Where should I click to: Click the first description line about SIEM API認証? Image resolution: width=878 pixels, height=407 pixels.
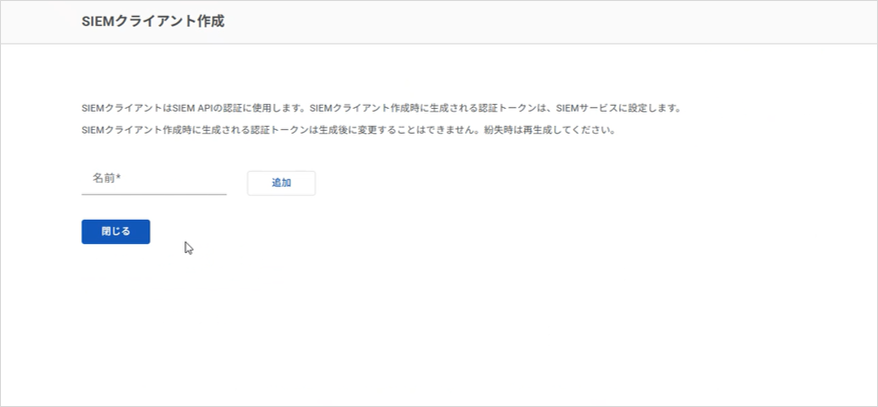[x=380, y=108]
